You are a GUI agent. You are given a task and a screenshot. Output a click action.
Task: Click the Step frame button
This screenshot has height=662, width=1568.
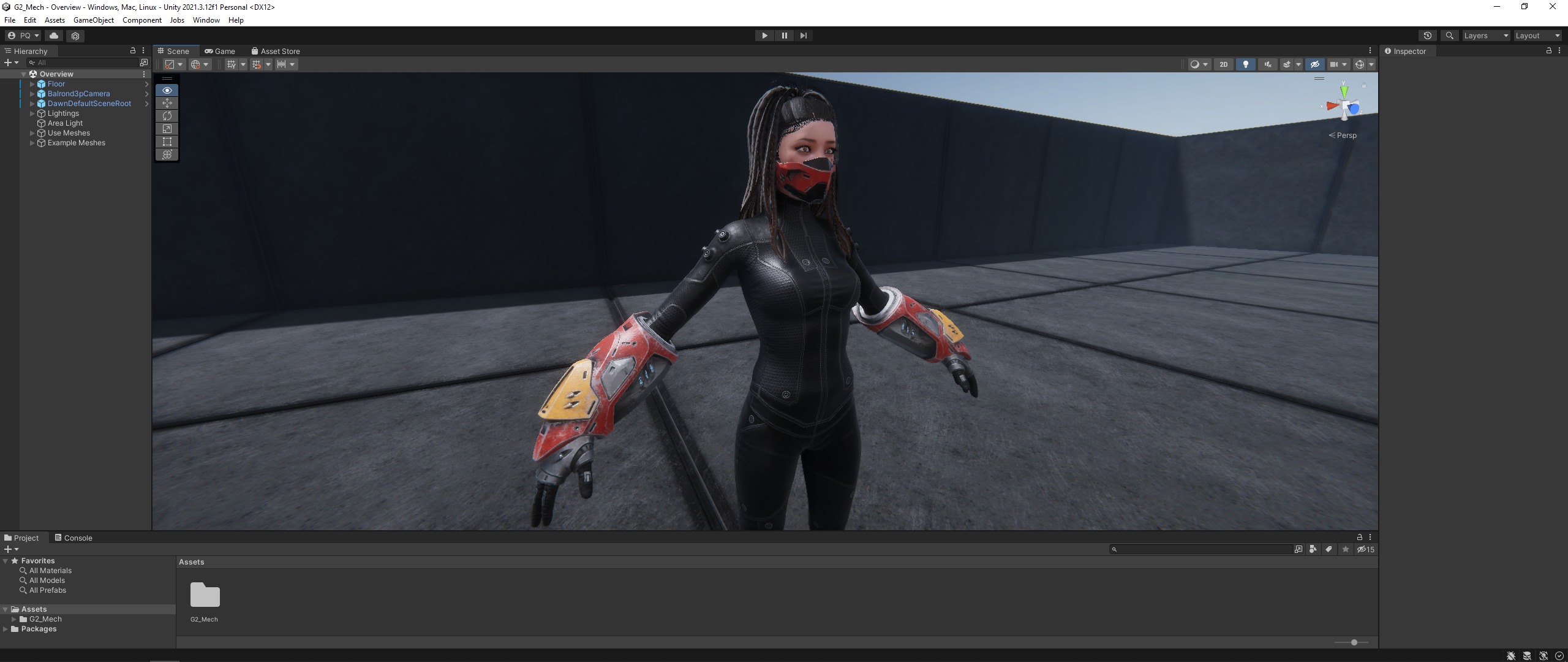tap(804, 36)
